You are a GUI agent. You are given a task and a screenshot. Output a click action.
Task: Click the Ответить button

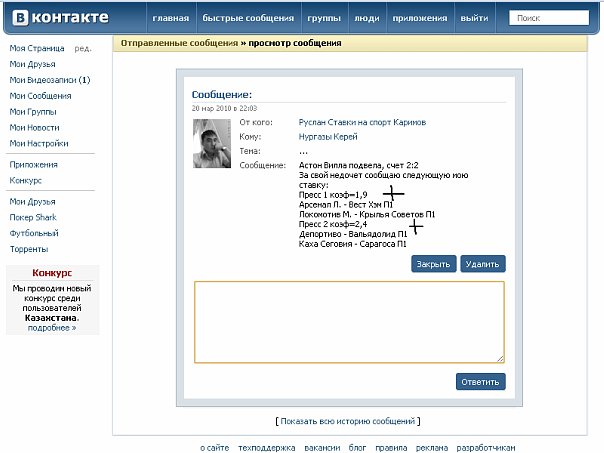point(480,382)
